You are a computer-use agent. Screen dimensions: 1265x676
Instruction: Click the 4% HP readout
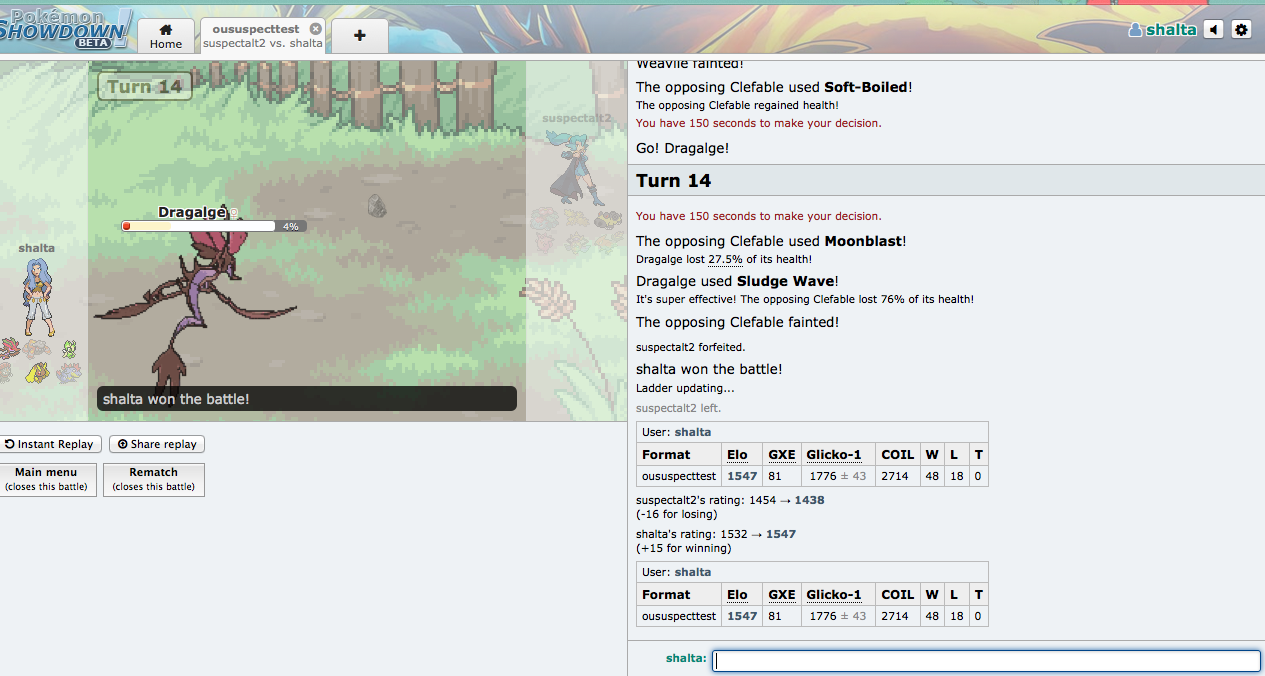pyautogui.click(x=291, y=227)
